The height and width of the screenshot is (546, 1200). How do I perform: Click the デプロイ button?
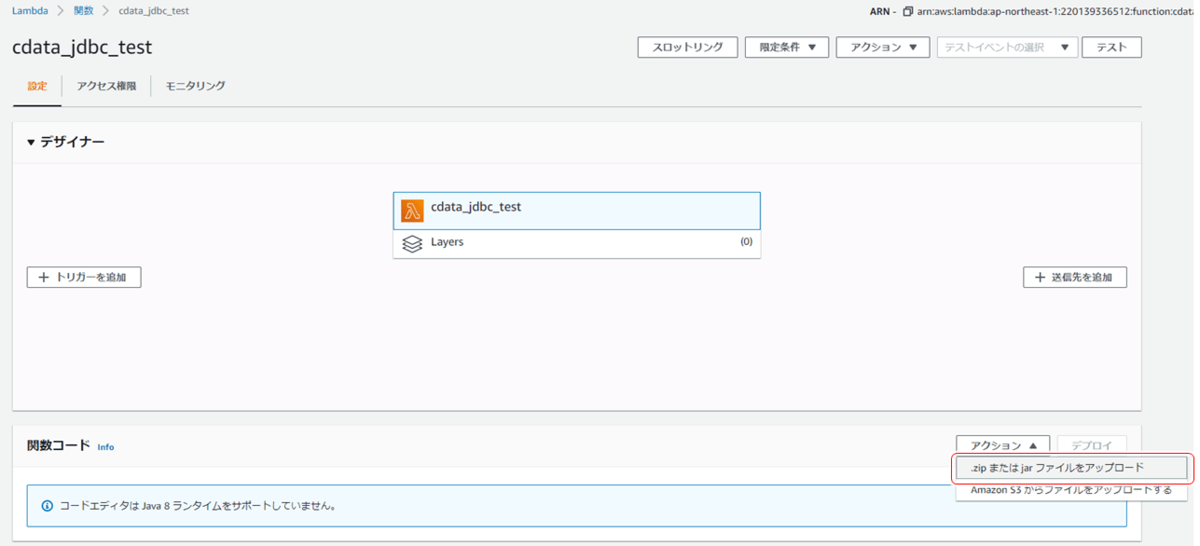[1092, 446]
